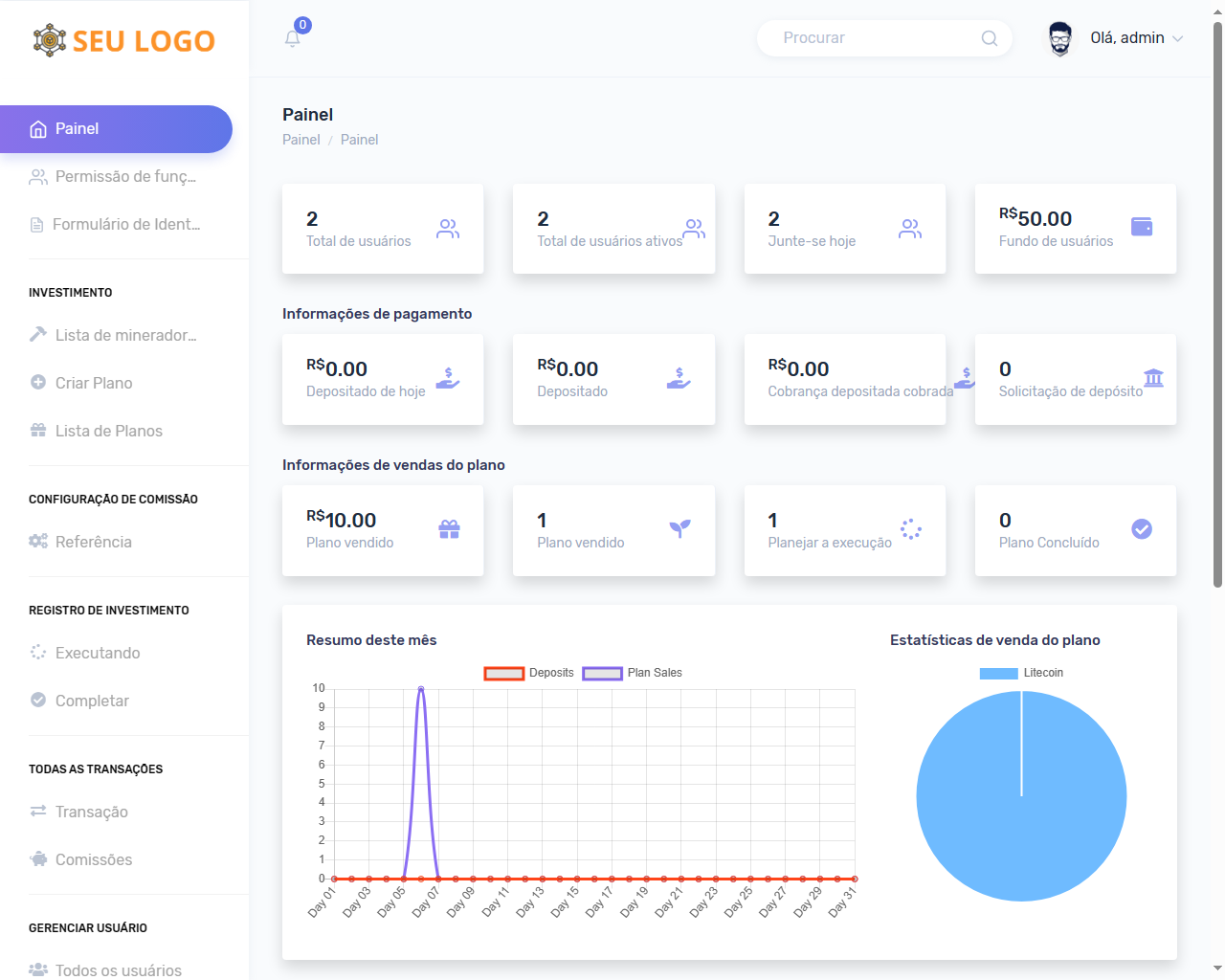Screen dimensions: 1225x980
Task: Select Painel in the sidebar
Action: click(x=115, y=129)
